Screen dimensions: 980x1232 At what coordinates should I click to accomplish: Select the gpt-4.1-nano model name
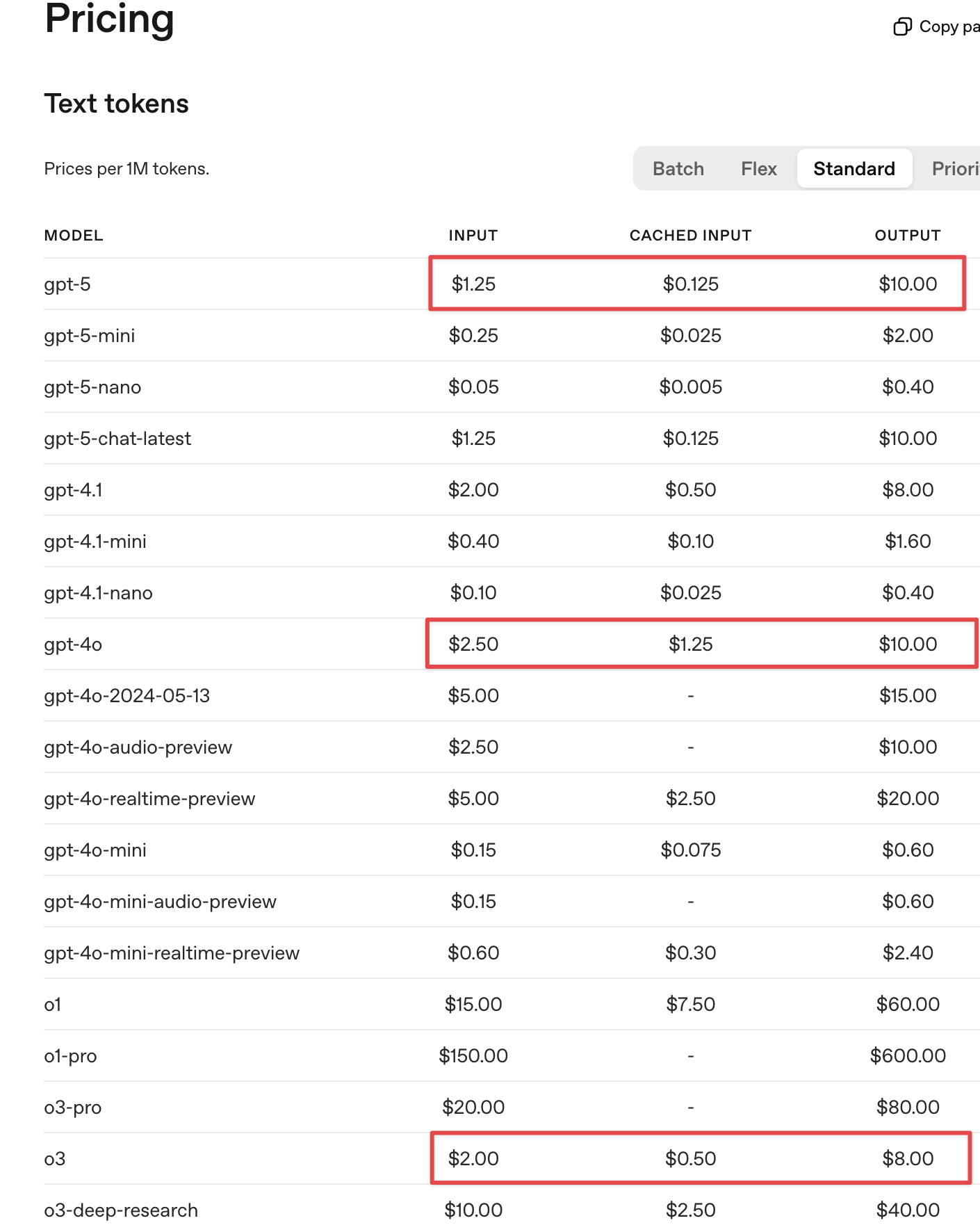point(98,593)
